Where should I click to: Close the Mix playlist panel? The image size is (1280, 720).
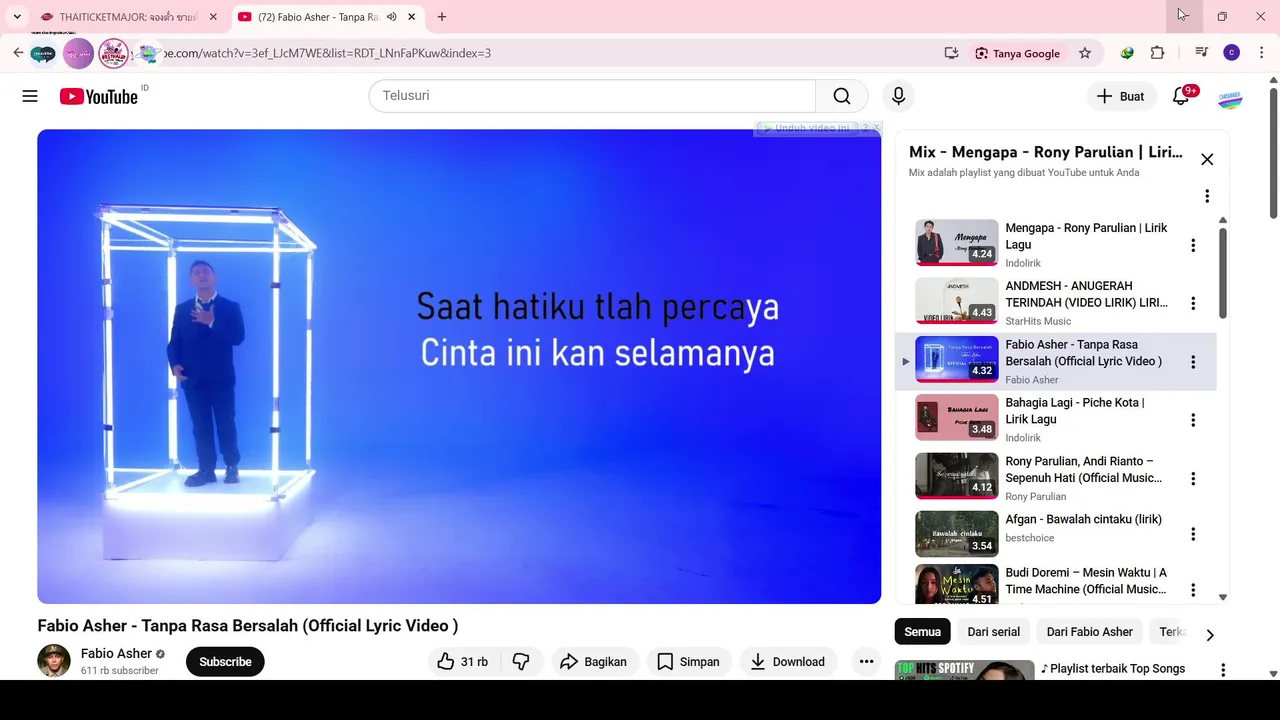[x=1207, y=160]
